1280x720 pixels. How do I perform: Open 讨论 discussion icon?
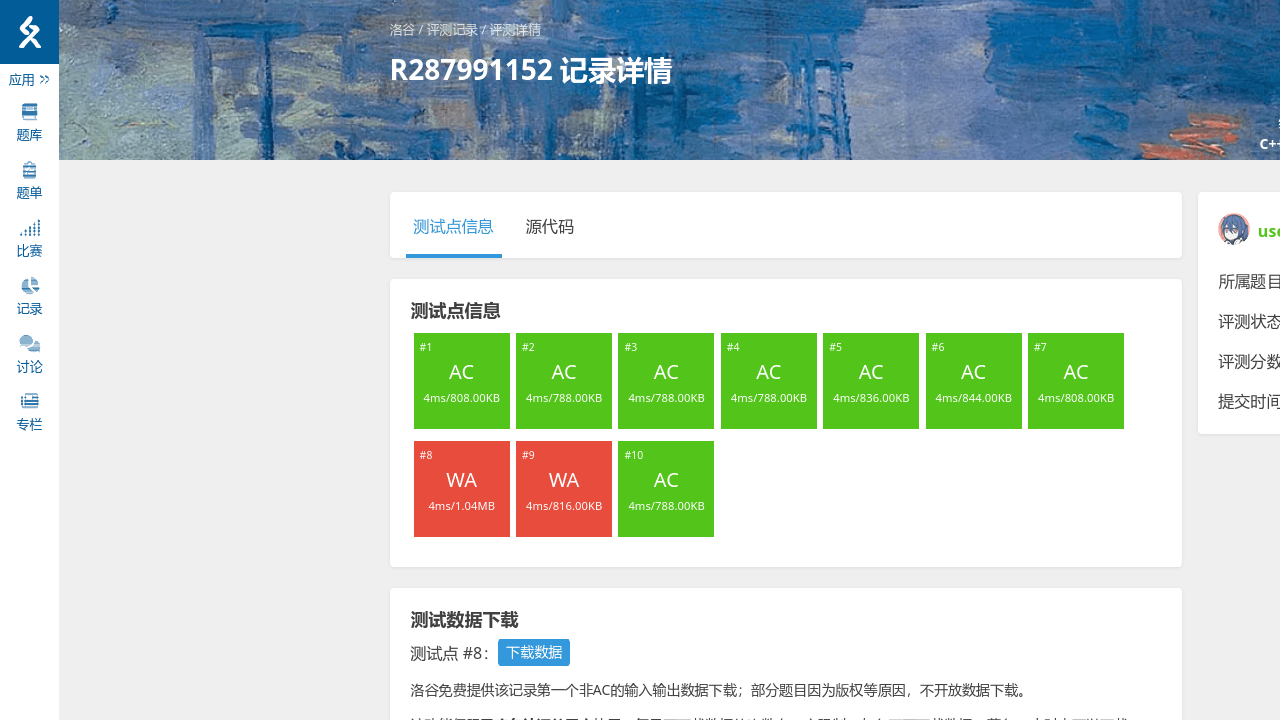click(x=29, y=344)
